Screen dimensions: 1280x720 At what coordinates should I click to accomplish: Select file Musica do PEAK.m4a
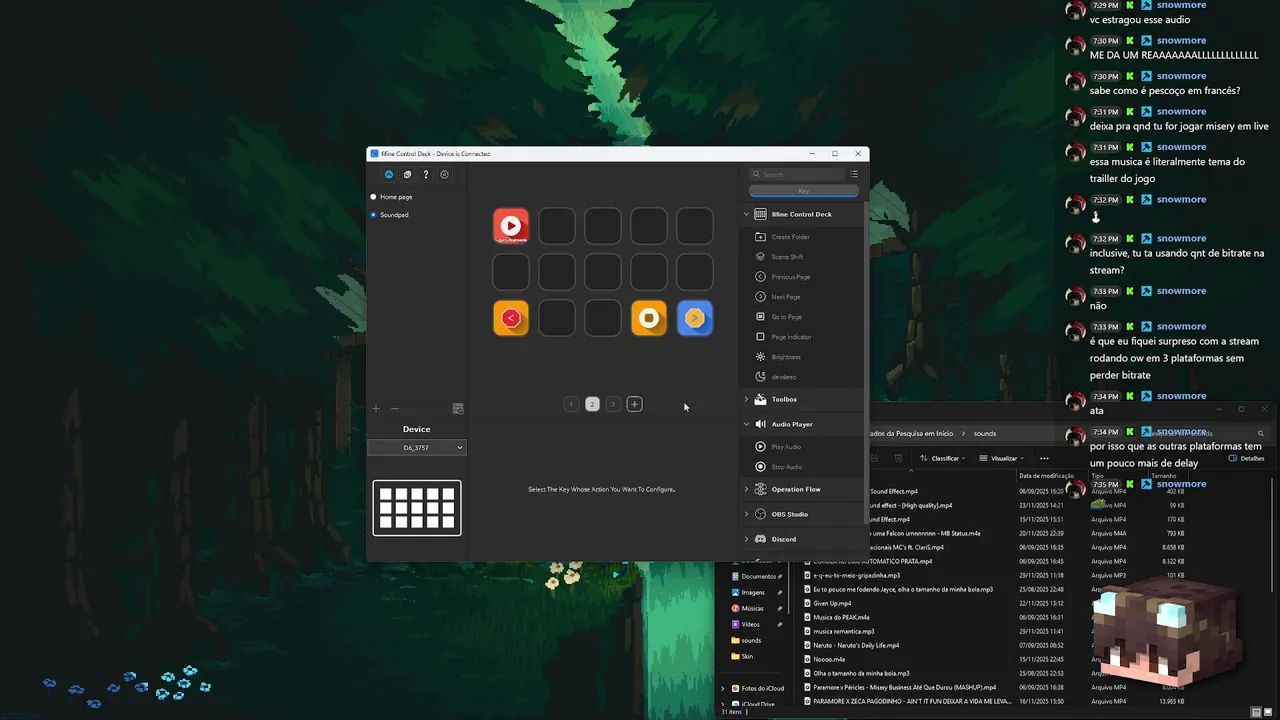click(836, 617)
